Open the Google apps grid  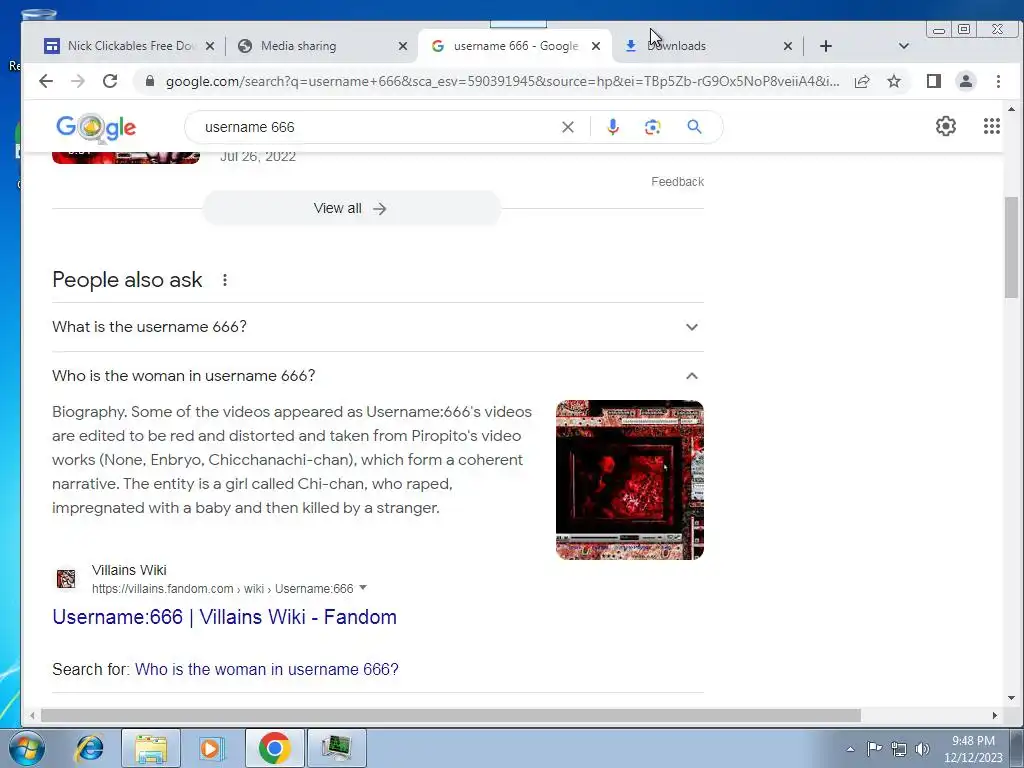992,126
